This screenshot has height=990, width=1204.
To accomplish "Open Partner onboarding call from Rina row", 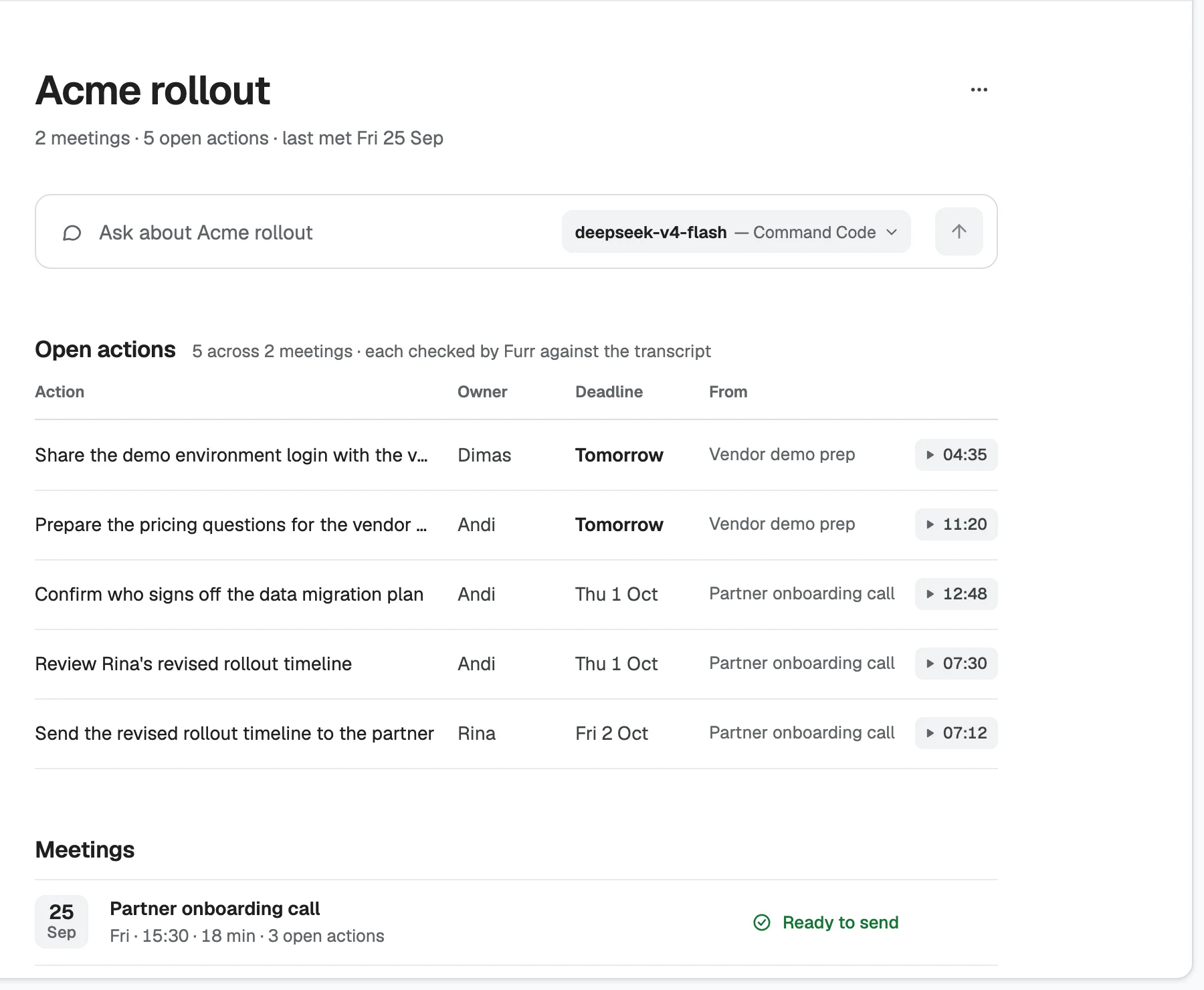I will [801, 733].
